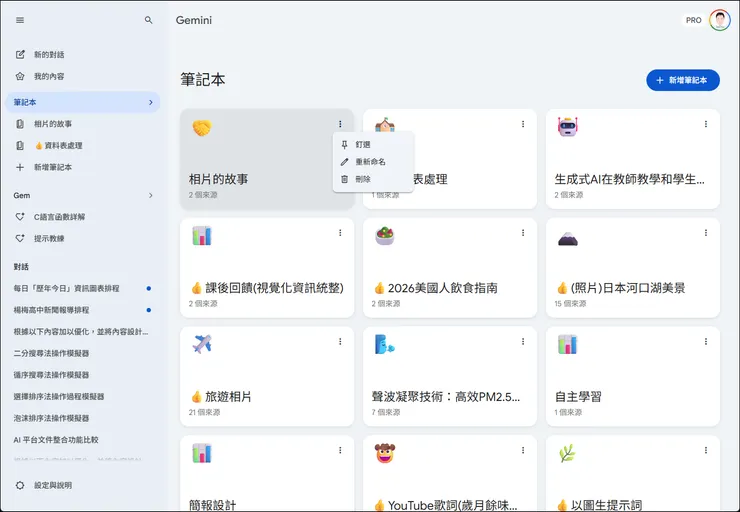This screenshot has height=512, width=740.
Task: Open 設定與說明 settings
Action: tap(43, 486)
